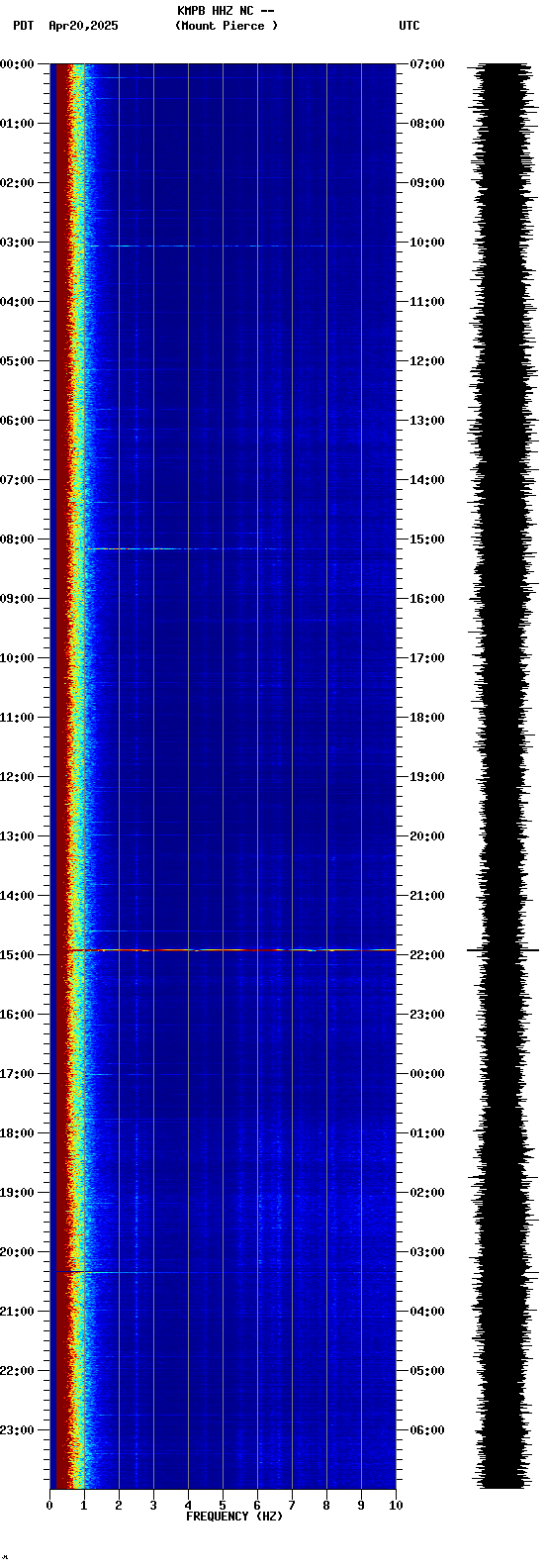Click the '5' frequency axis tick label

click(223, 1506)
